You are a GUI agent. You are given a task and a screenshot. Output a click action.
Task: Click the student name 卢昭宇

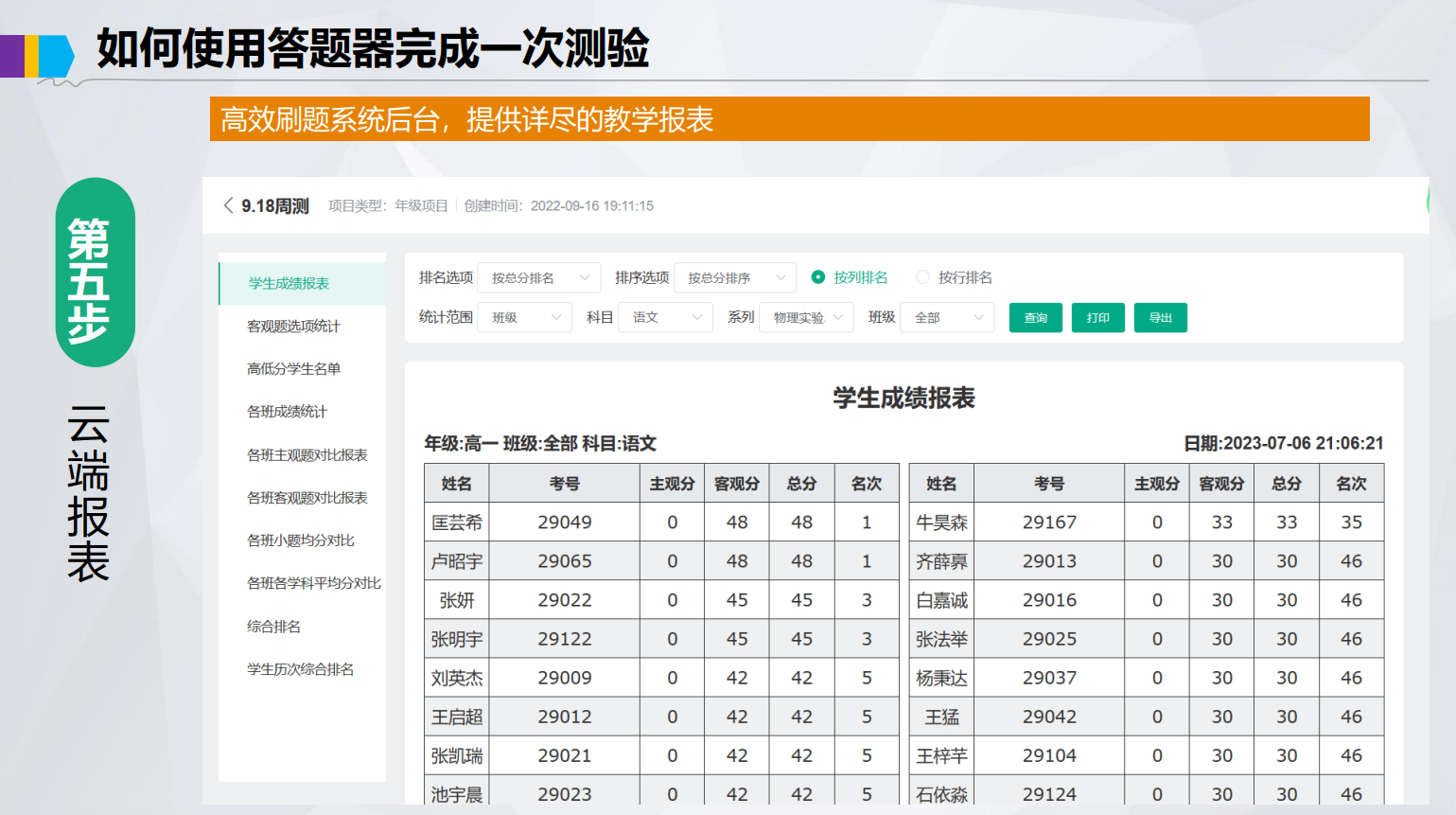point(457,561)
